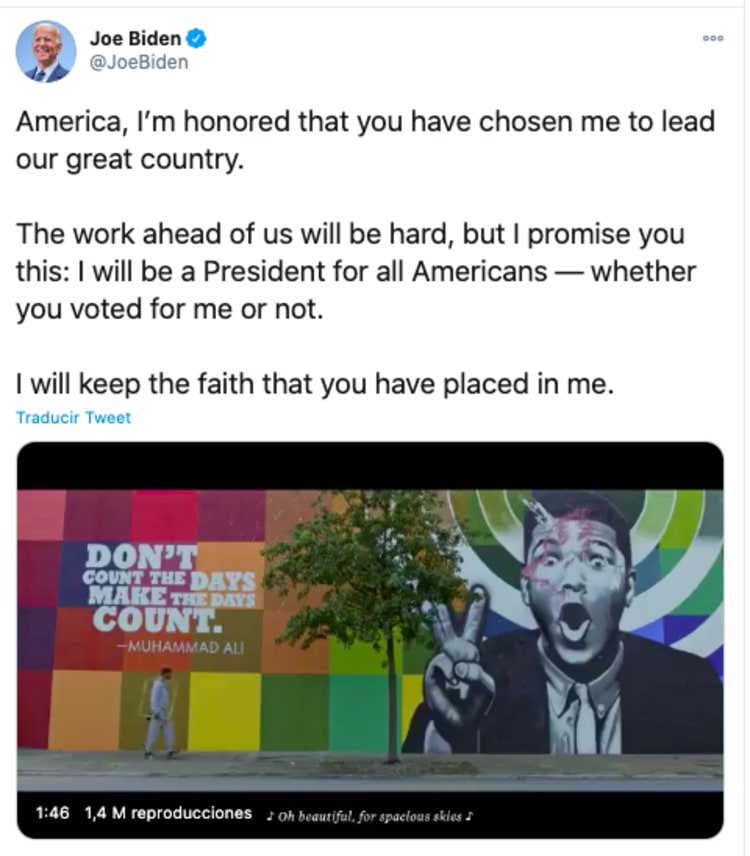Click the black bar atop the video
Viewport: 750px width, 856px height.
tap(370, 466)
